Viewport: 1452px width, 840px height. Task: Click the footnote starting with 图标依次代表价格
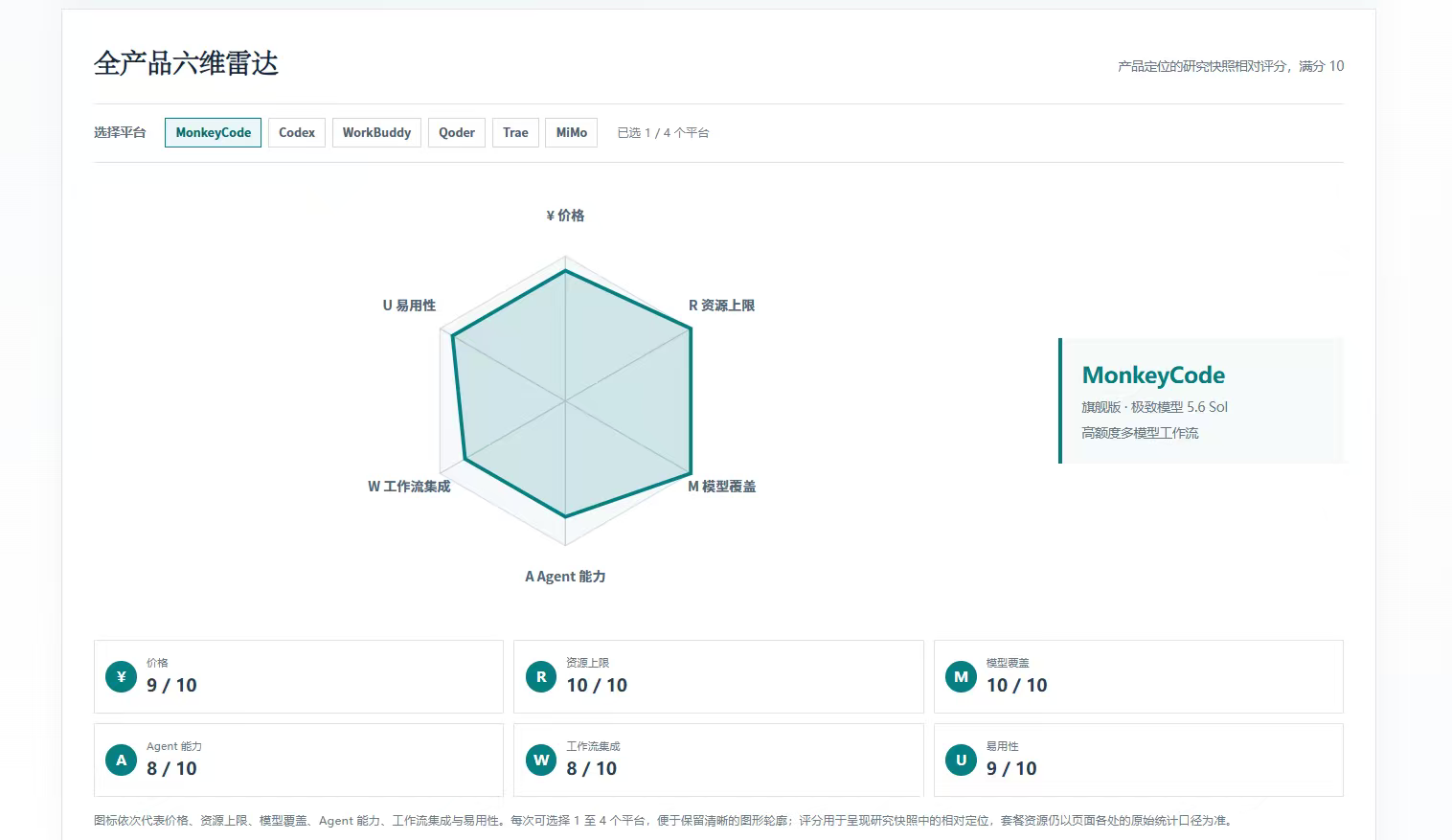665,821
